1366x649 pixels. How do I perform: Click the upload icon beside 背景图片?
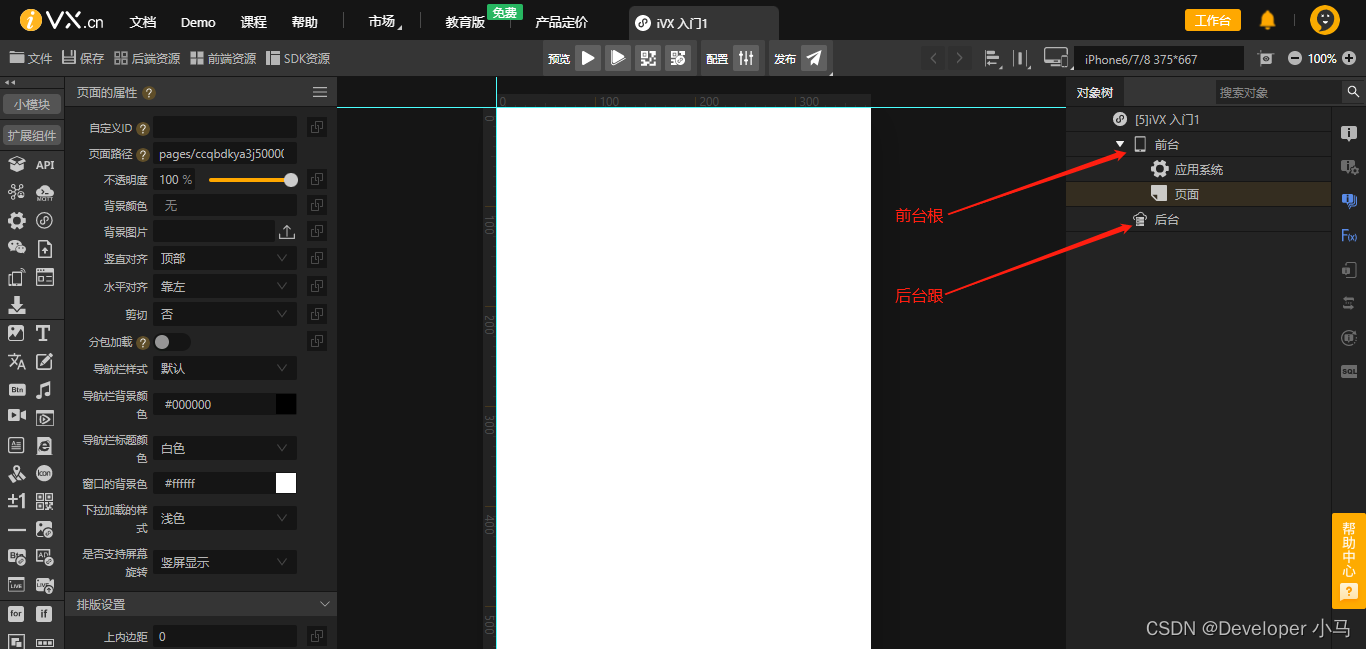pos(286,232)
